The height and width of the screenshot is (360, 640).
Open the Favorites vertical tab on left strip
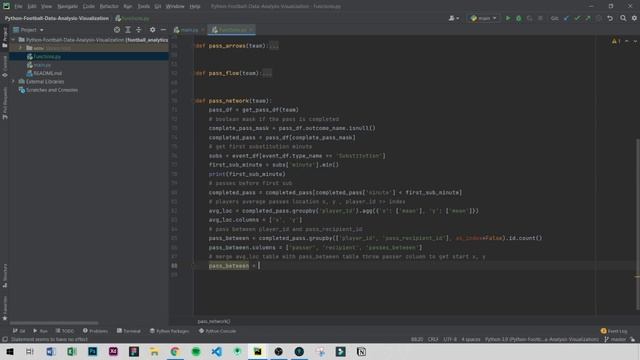4,308
